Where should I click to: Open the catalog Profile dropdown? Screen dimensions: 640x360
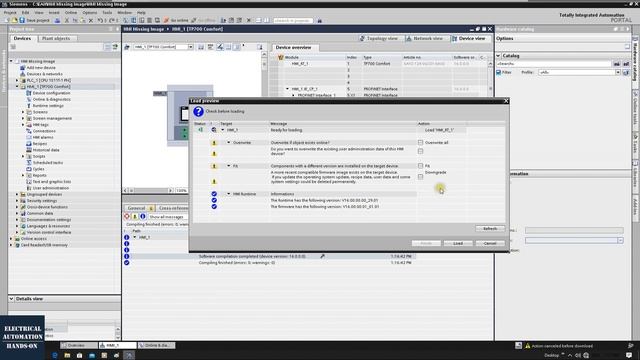618,72
